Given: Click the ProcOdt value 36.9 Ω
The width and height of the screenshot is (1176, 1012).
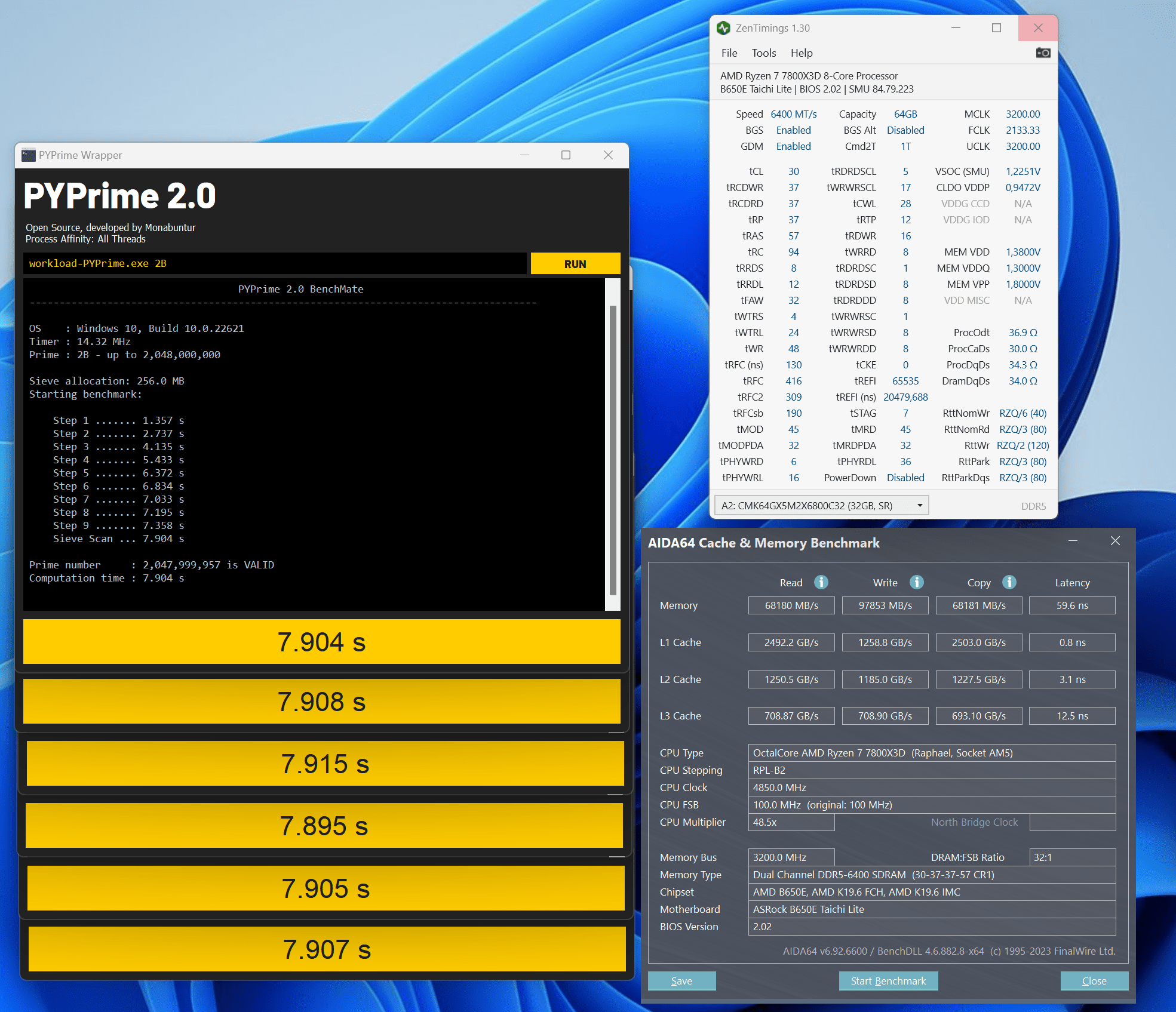Looking at the screenshot, I should [x=1023, y=333].
